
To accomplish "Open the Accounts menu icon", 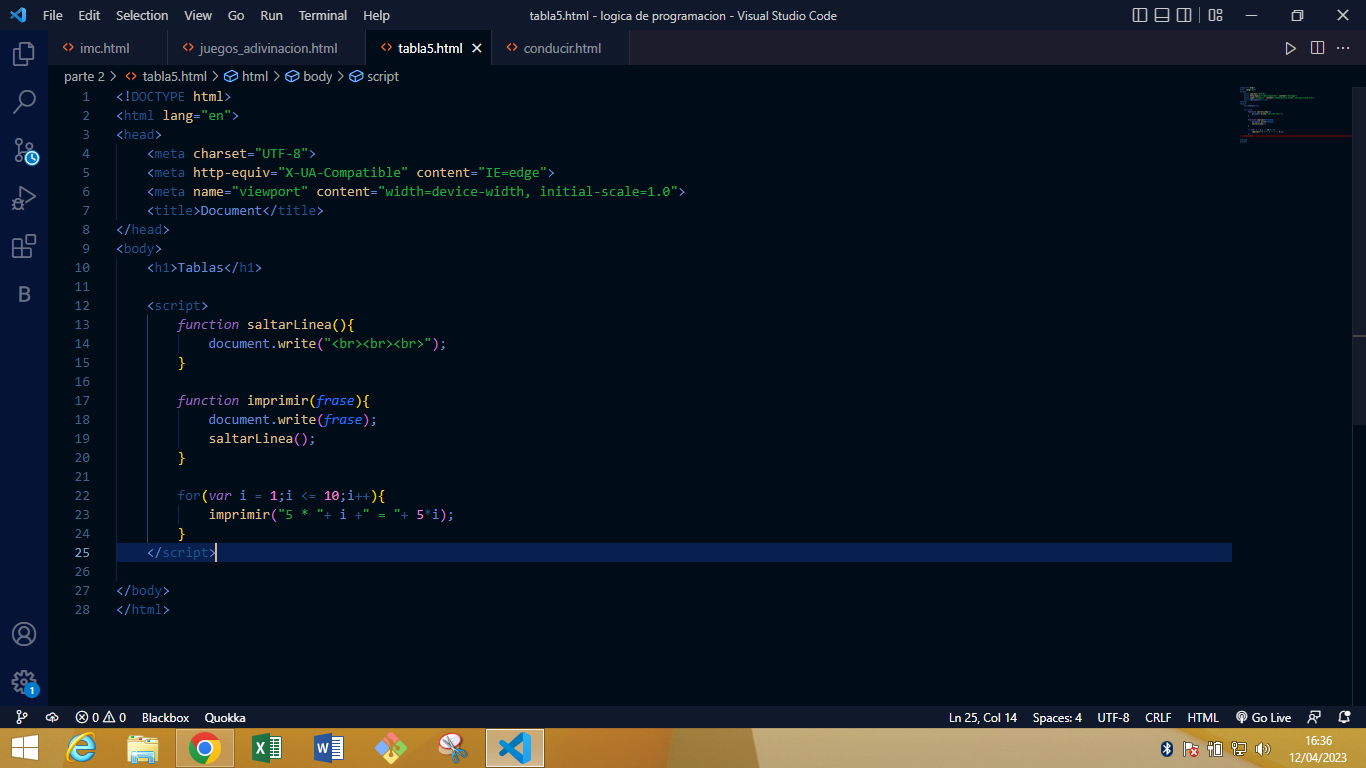I will pos(24,634).
